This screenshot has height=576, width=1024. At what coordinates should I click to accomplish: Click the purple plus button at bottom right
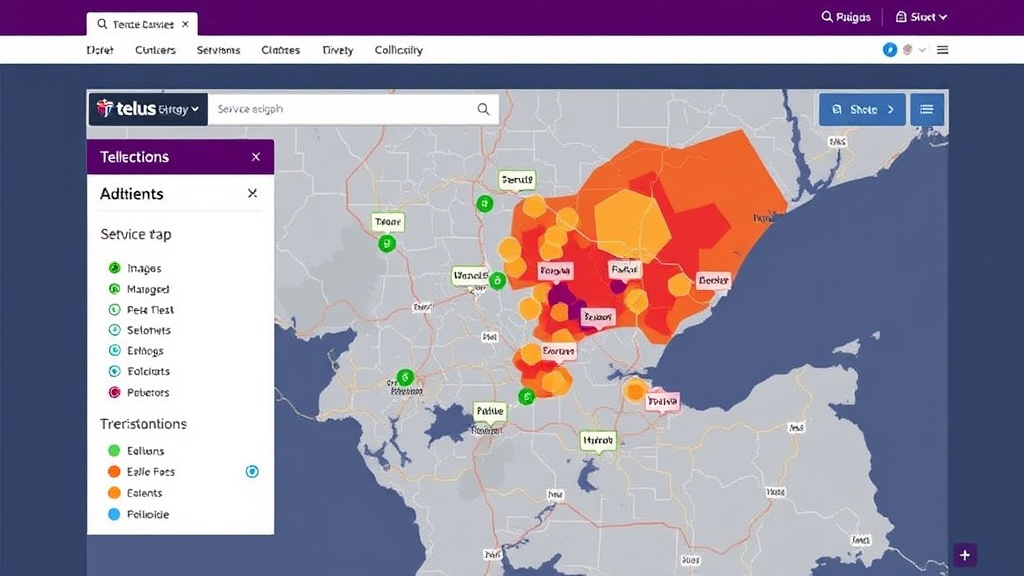point(964,555)
